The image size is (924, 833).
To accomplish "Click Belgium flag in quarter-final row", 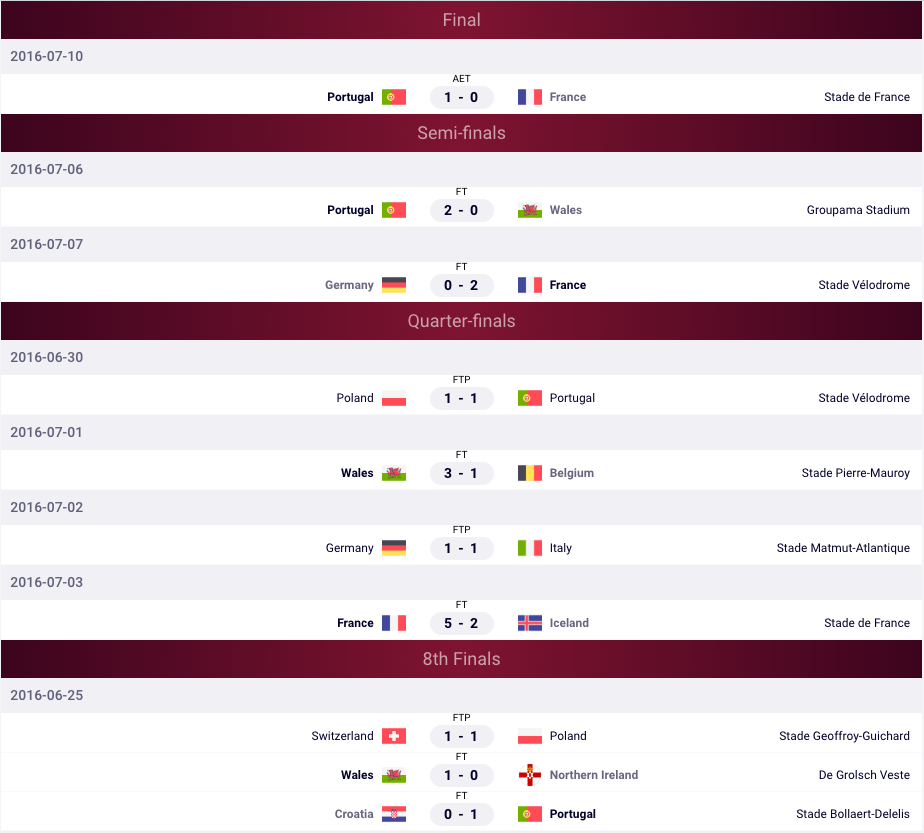I will point(530,473).
